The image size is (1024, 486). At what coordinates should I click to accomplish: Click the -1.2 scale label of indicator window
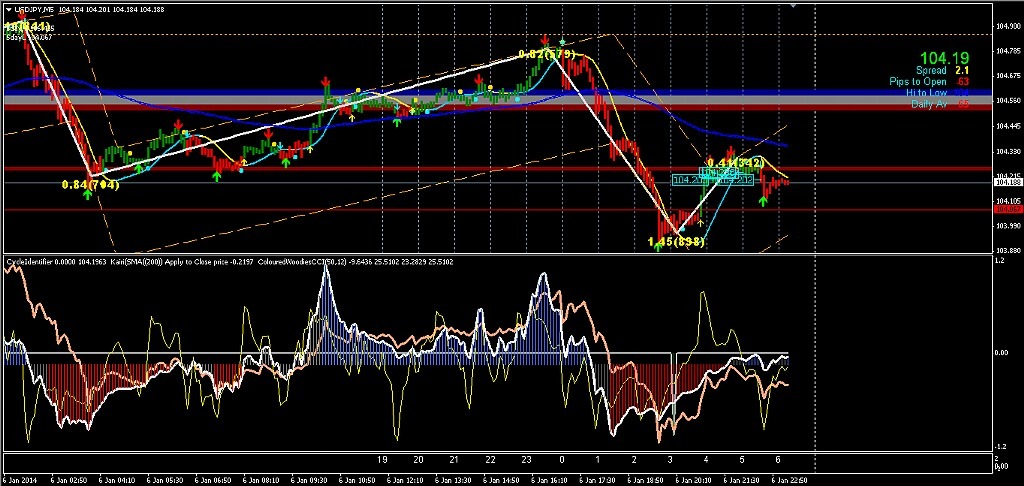click(x=998, y=446)
